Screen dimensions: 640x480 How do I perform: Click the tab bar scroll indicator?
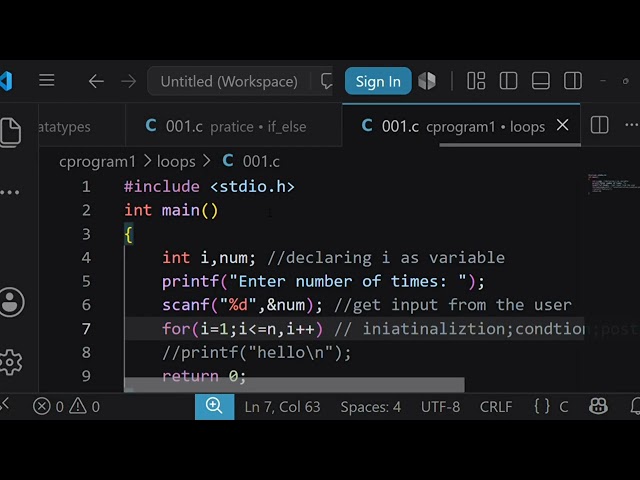coord(510,144)
